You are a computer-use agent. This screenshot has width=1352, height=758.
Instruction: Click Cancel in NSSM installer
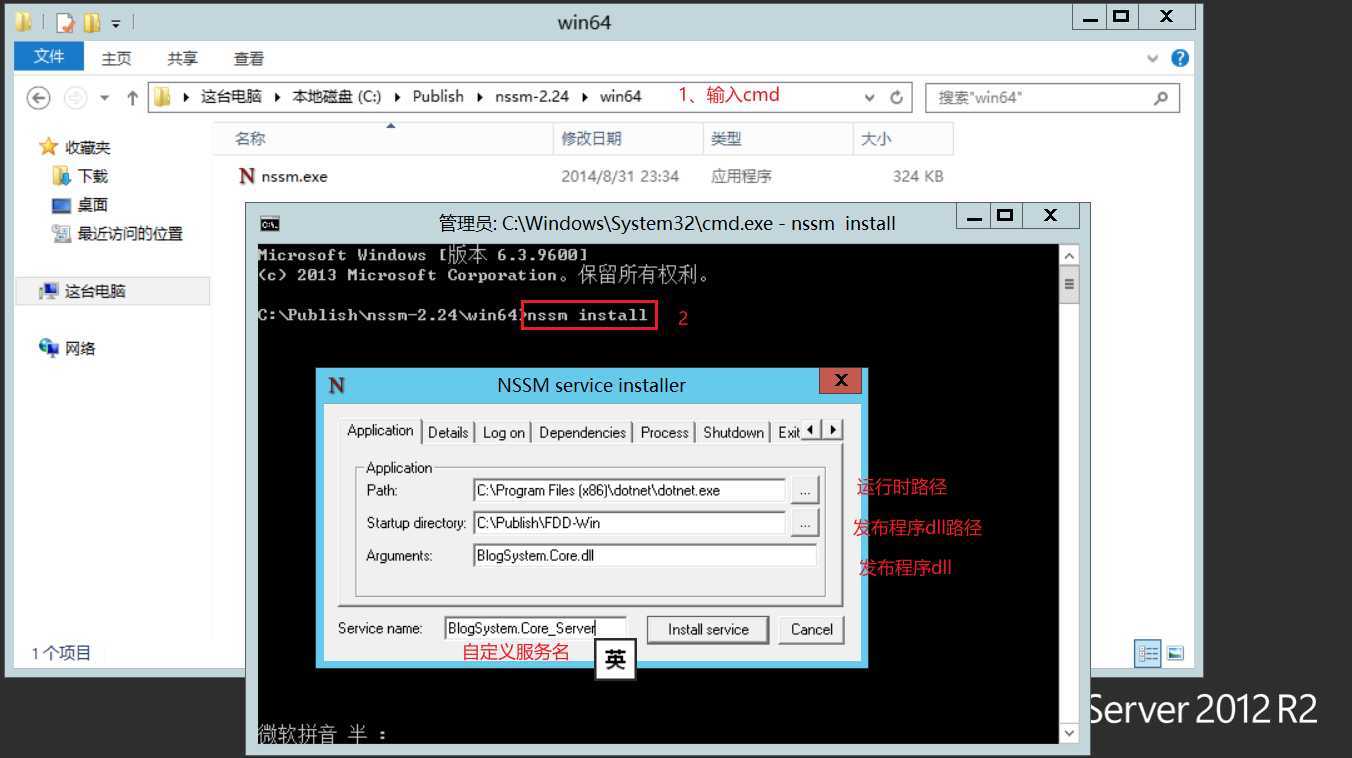[811, 629]
